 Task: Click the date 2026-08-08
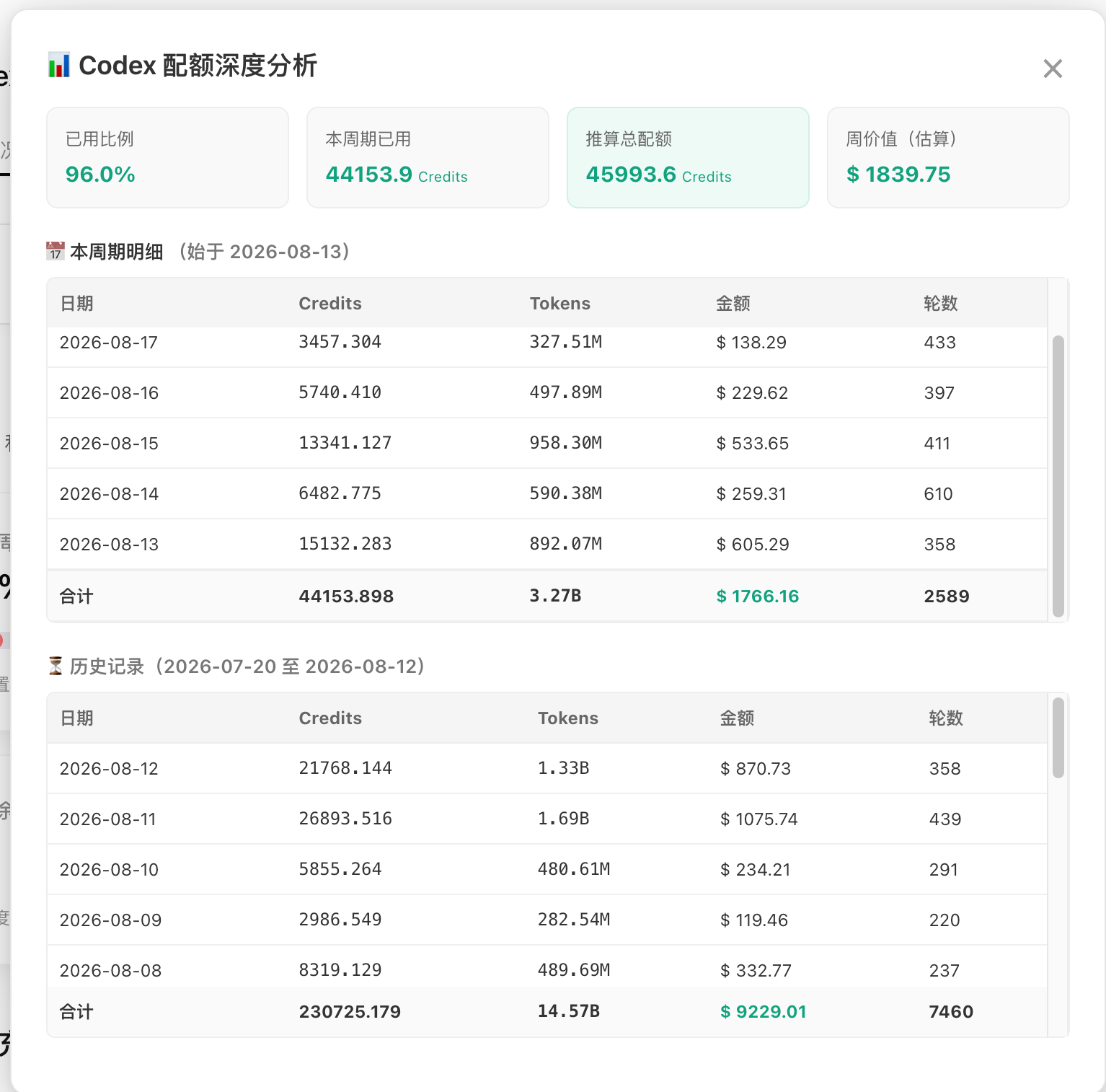pyautogui.click(x=110, y=971)
